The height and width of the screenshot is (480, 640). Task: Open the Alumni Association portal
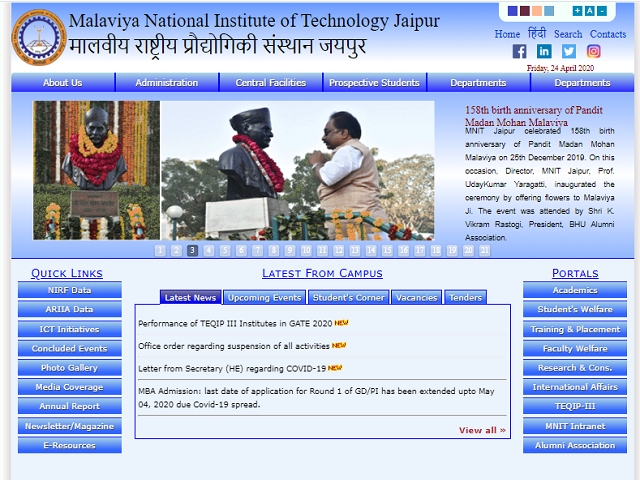pos(575,445)
